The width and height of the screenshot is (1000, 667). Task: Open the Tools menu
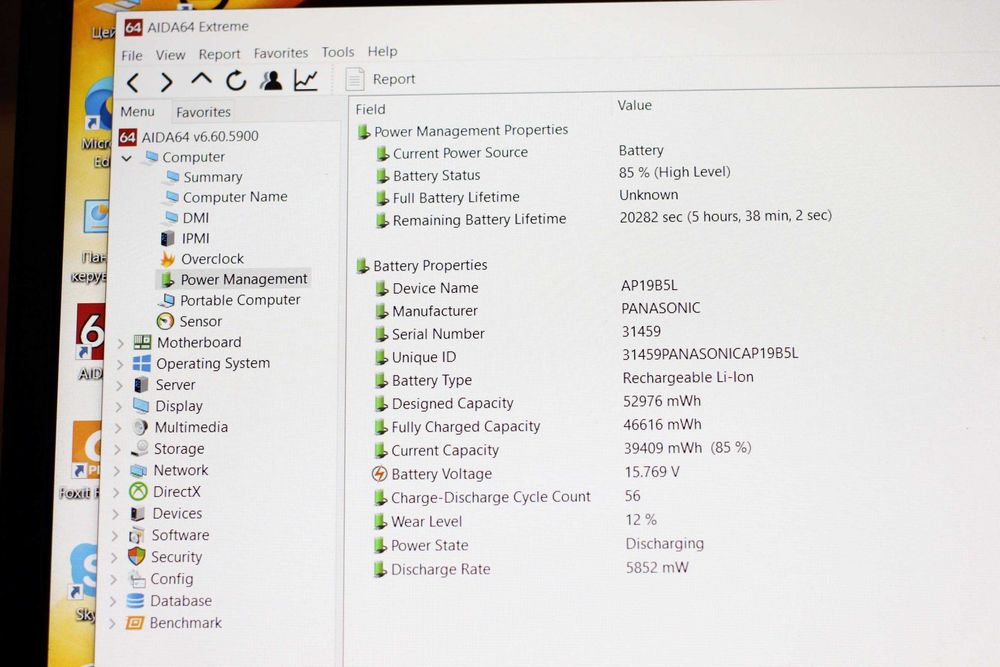pyautogui.click(x=337, y=52)
